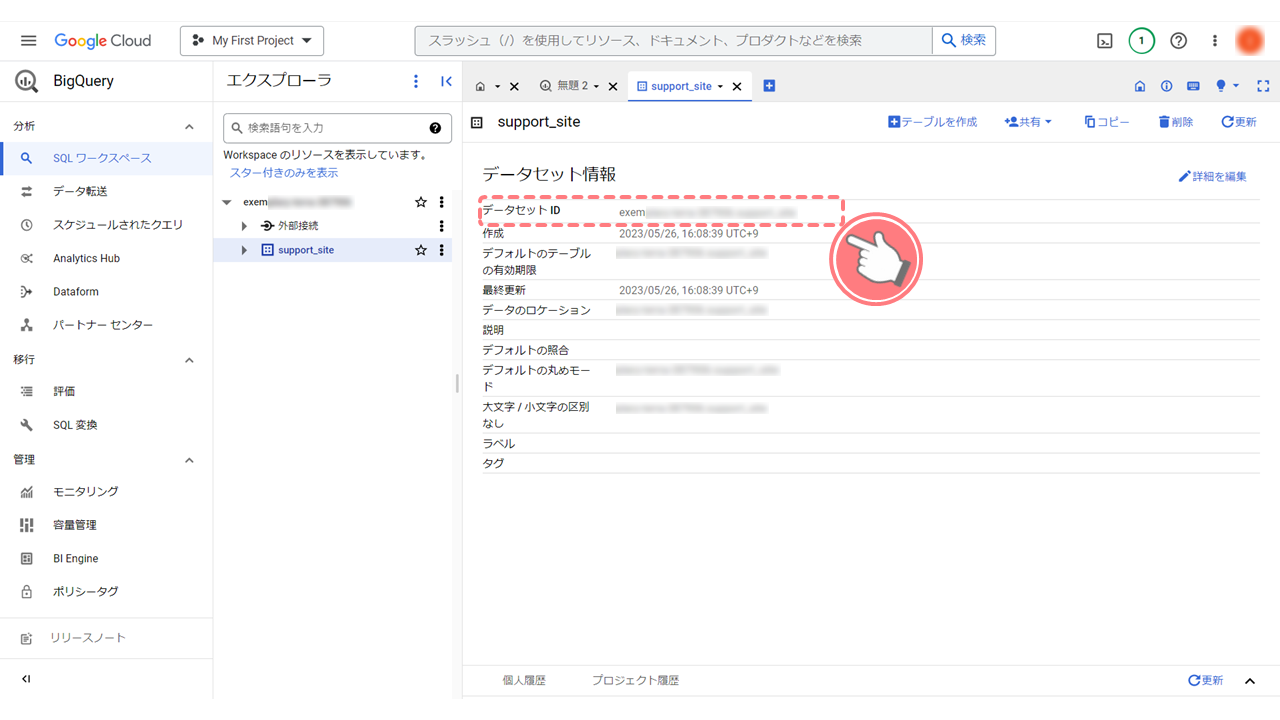Click the explorer 検索語句を入力 field
Viewport: 1280px width, 720px height.
click(337, 128)
